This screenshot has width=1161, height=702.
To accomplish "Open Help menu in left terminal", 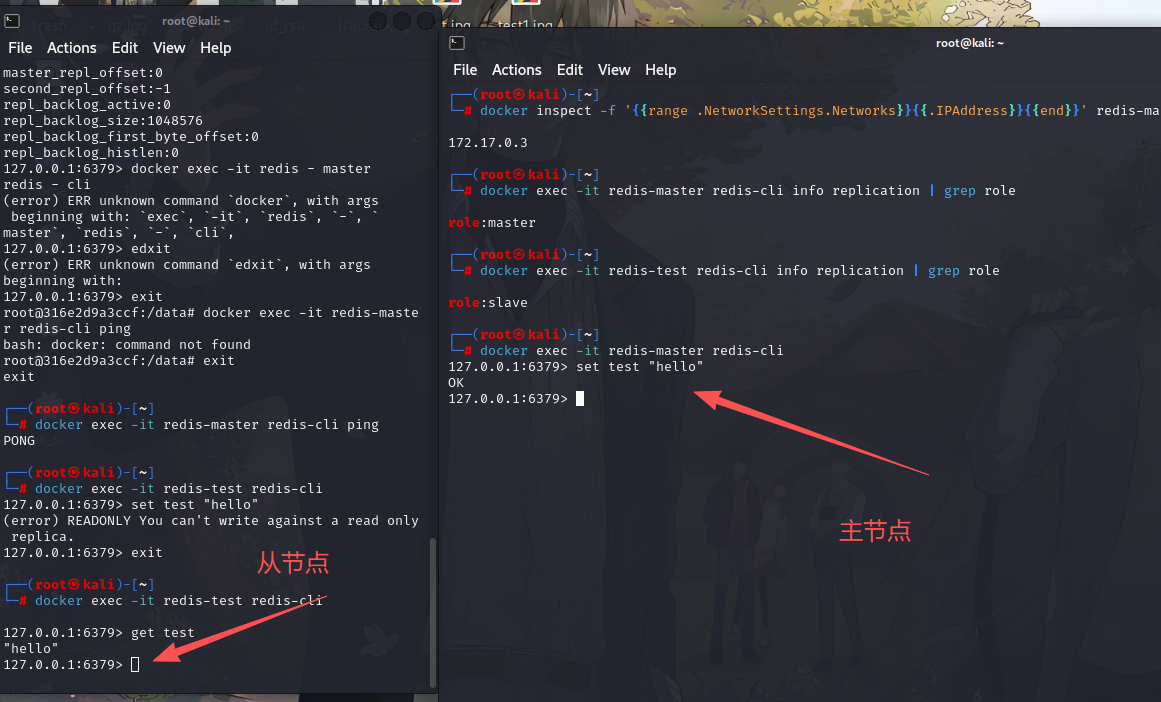I will [215, 48].
